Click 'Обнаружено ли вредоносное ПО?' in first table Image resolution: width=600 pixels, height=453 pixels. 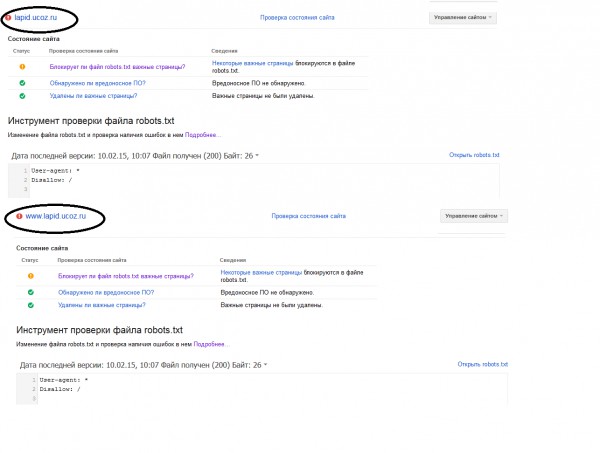(x=98, y=83)
